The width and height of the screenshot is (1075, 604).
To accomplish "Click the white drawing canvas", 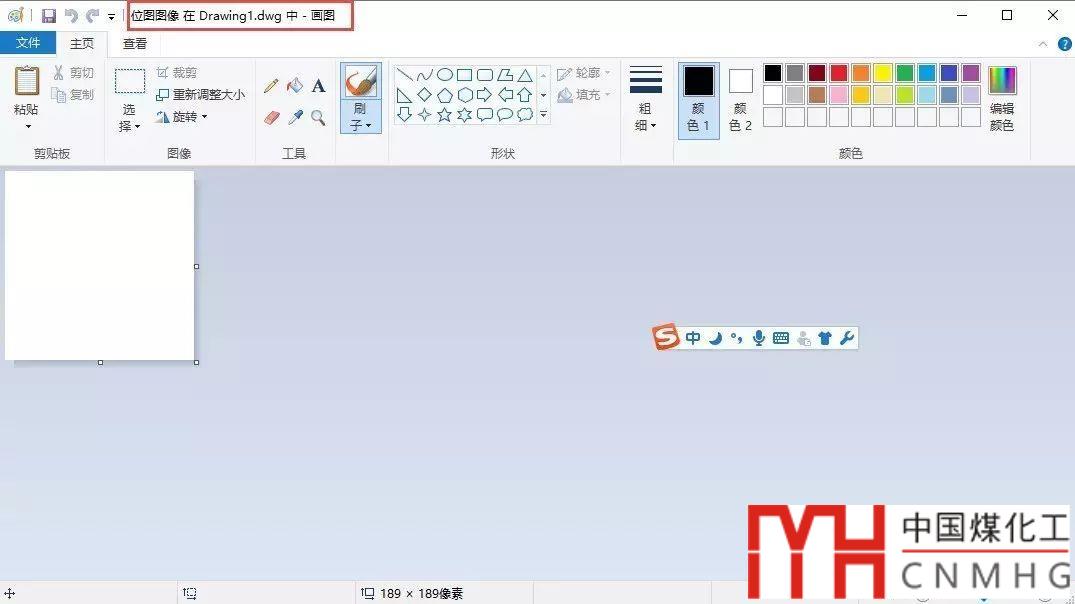I will [x=99, y=265].
